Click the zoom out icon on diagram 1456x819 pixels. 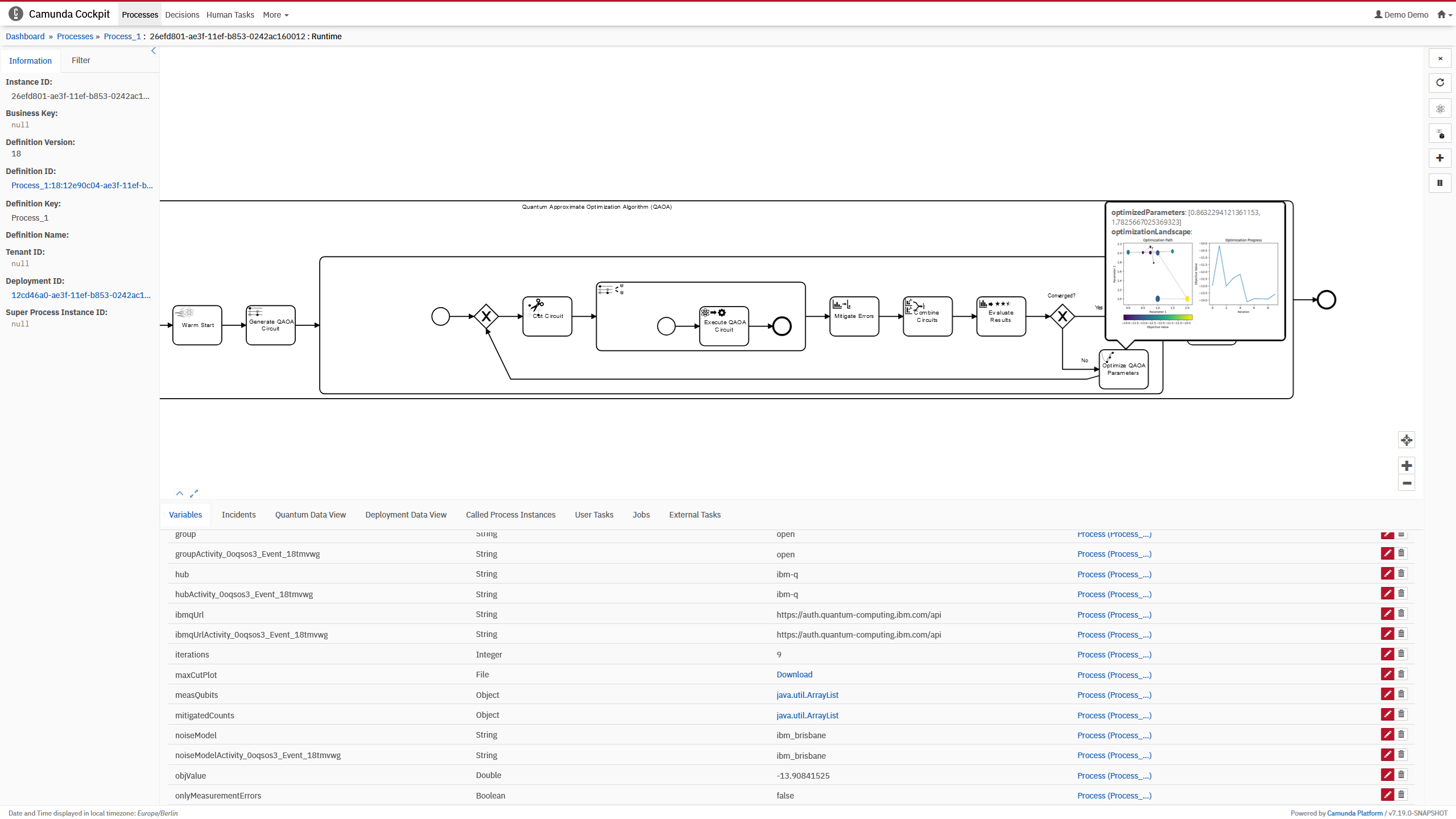(1407, 483)
